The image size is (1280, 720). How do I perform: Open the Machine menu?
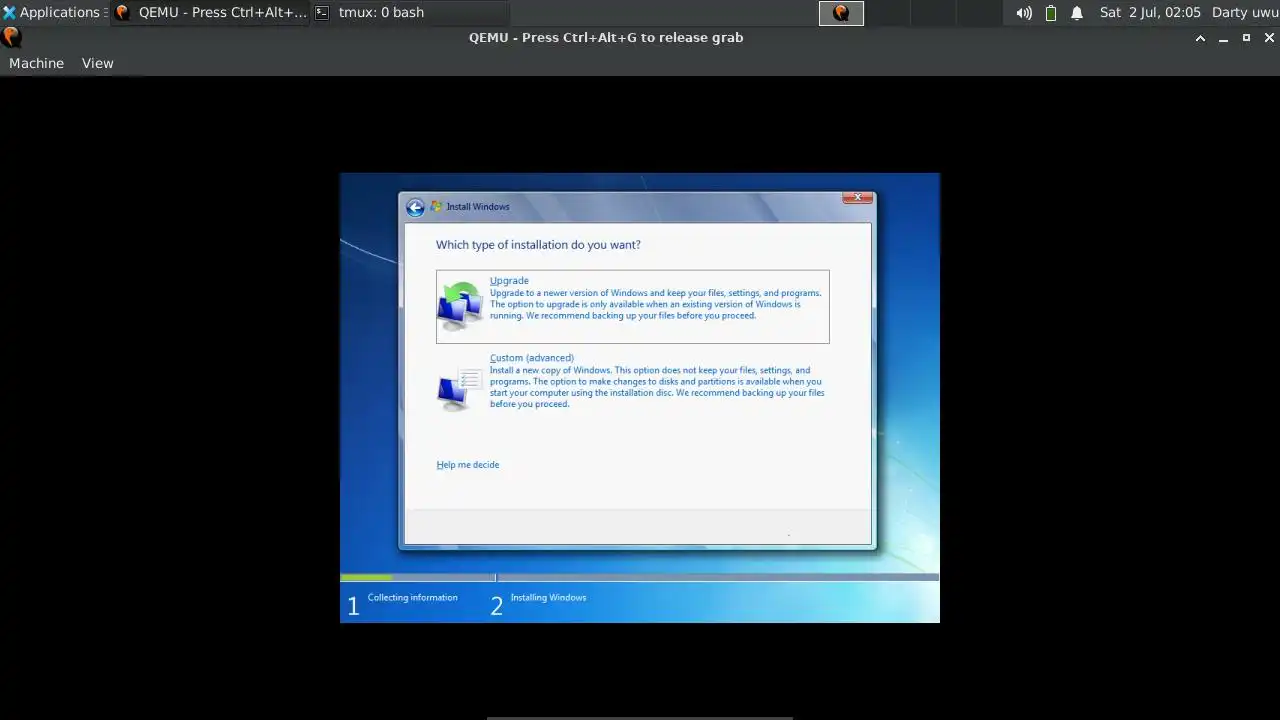click(36, 63)
